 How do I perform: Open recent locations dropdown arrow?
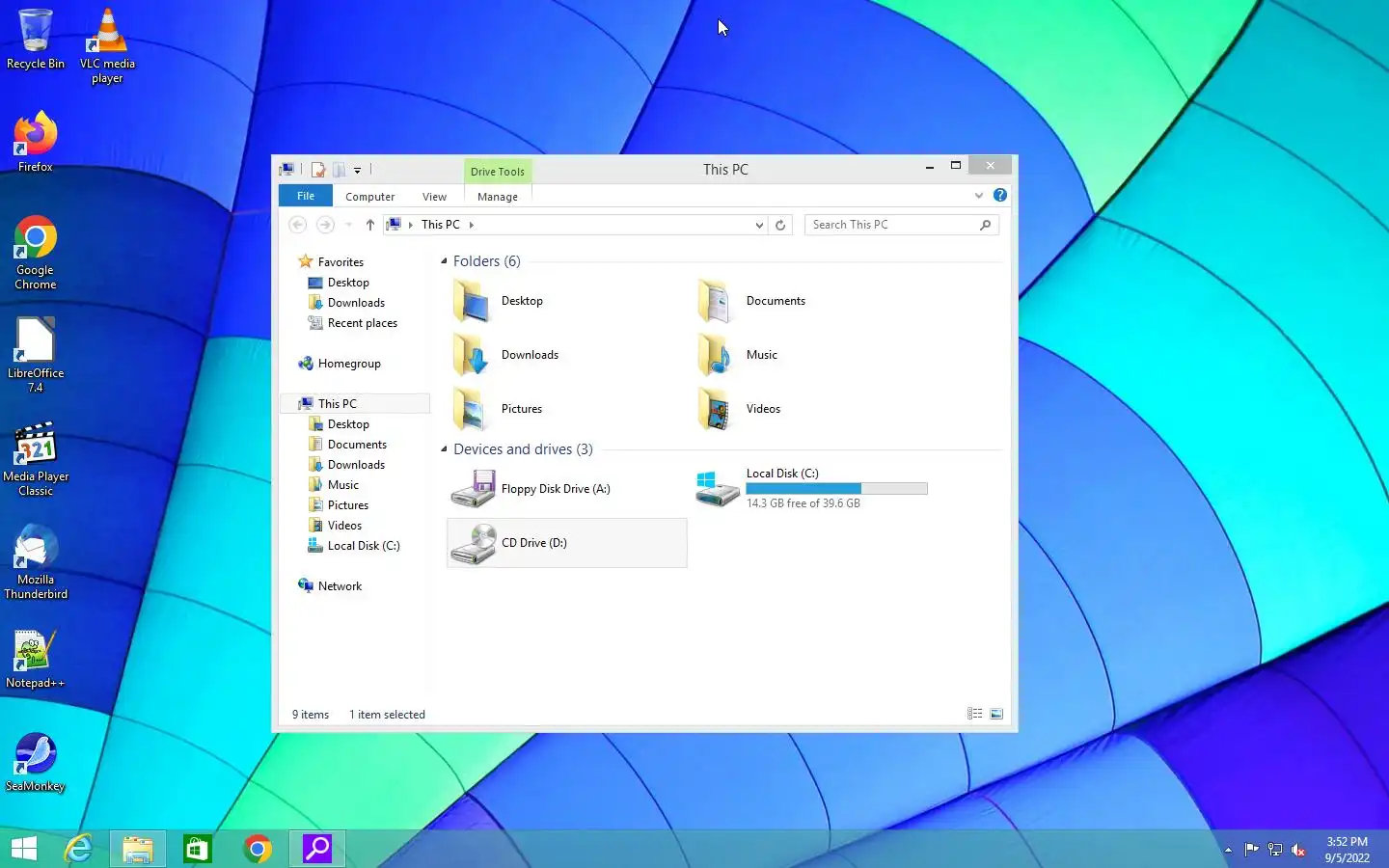(349, 225)
